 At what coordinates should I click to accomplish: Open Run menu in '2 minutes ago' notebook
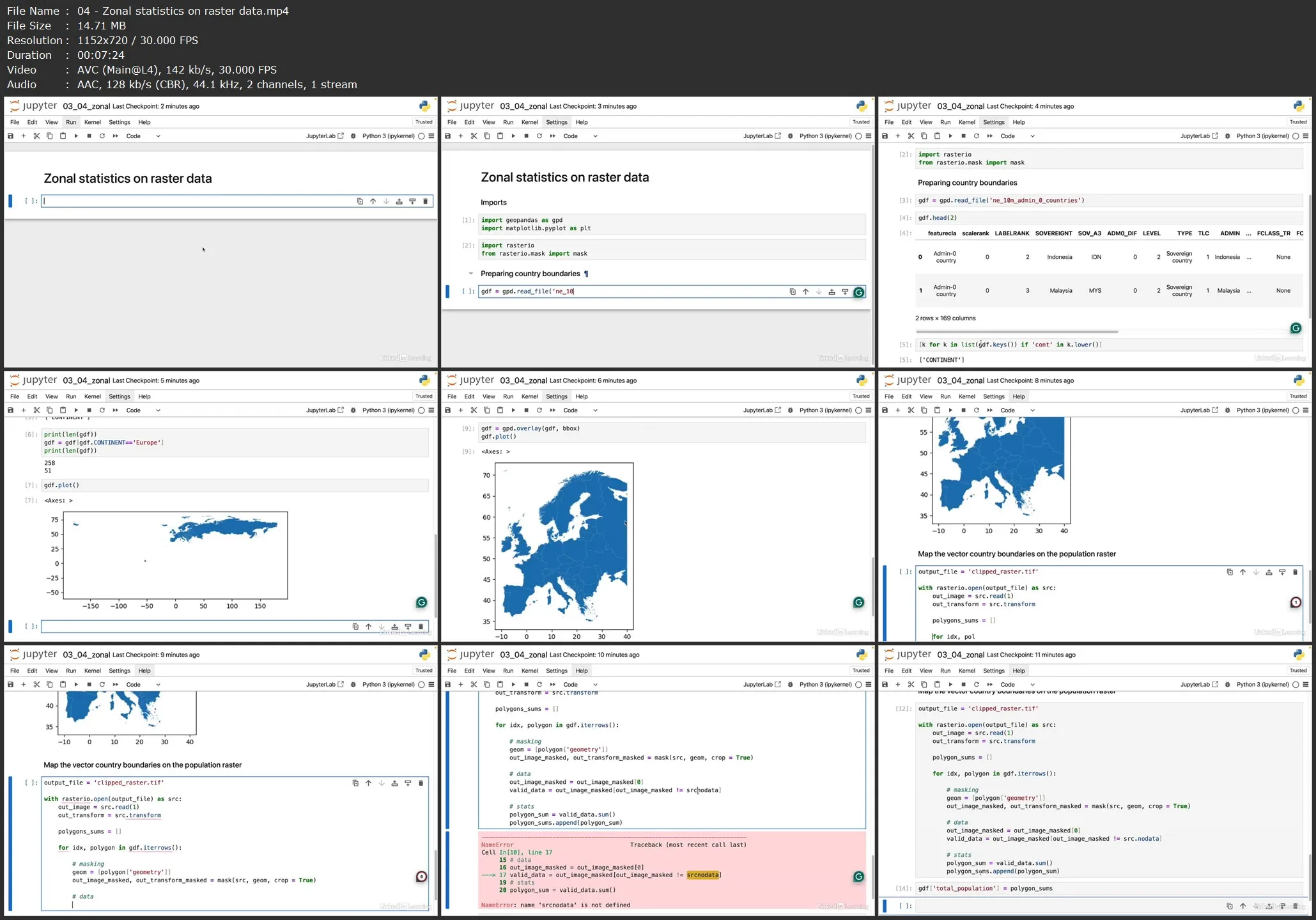click(x=71, y=122)
